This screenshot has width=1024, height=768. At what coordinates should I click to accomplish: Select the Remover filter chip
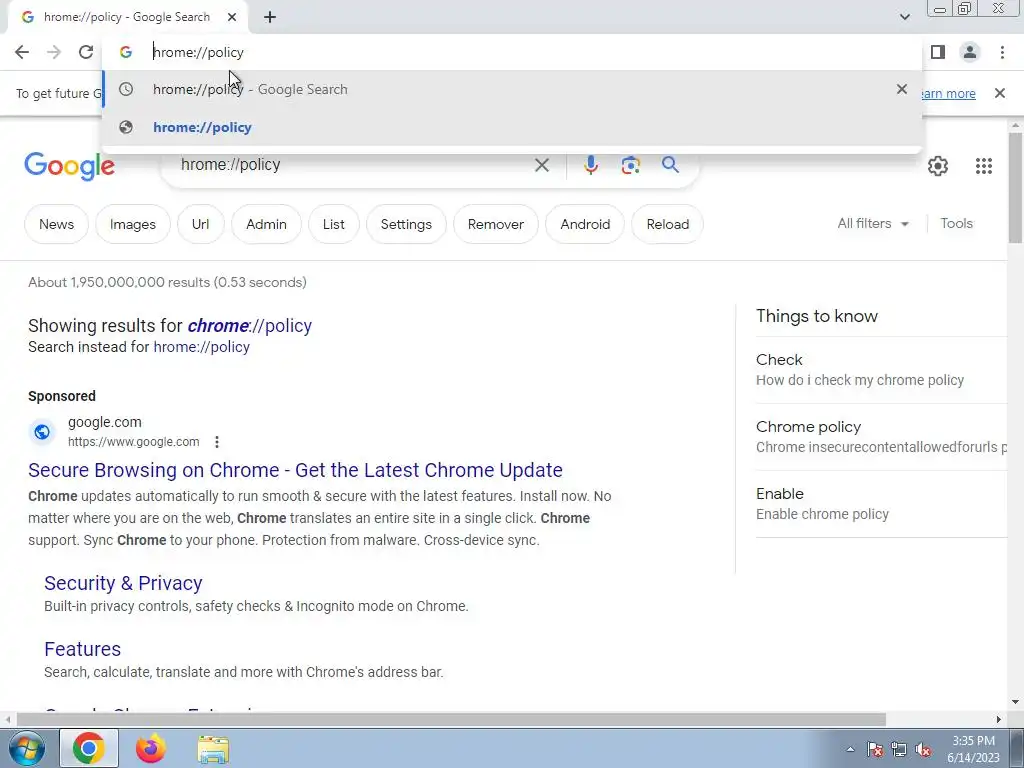pos(496,224)
